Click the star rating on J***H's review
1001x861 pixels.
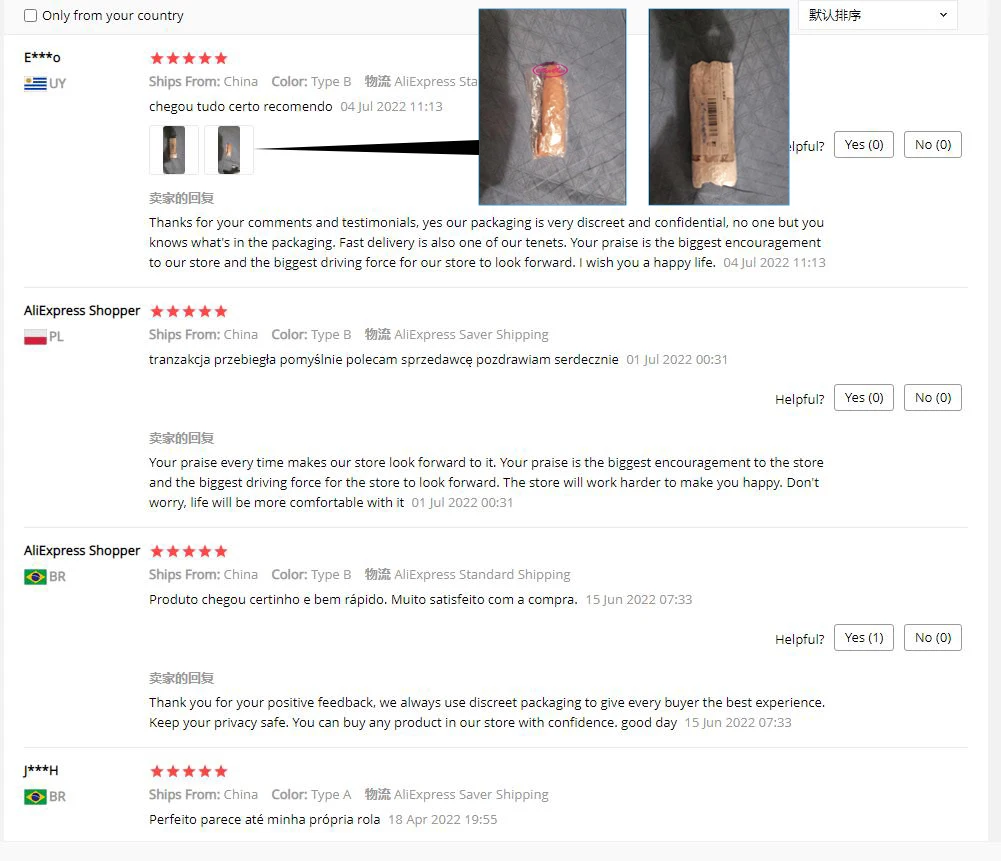[x=188, y=772]
